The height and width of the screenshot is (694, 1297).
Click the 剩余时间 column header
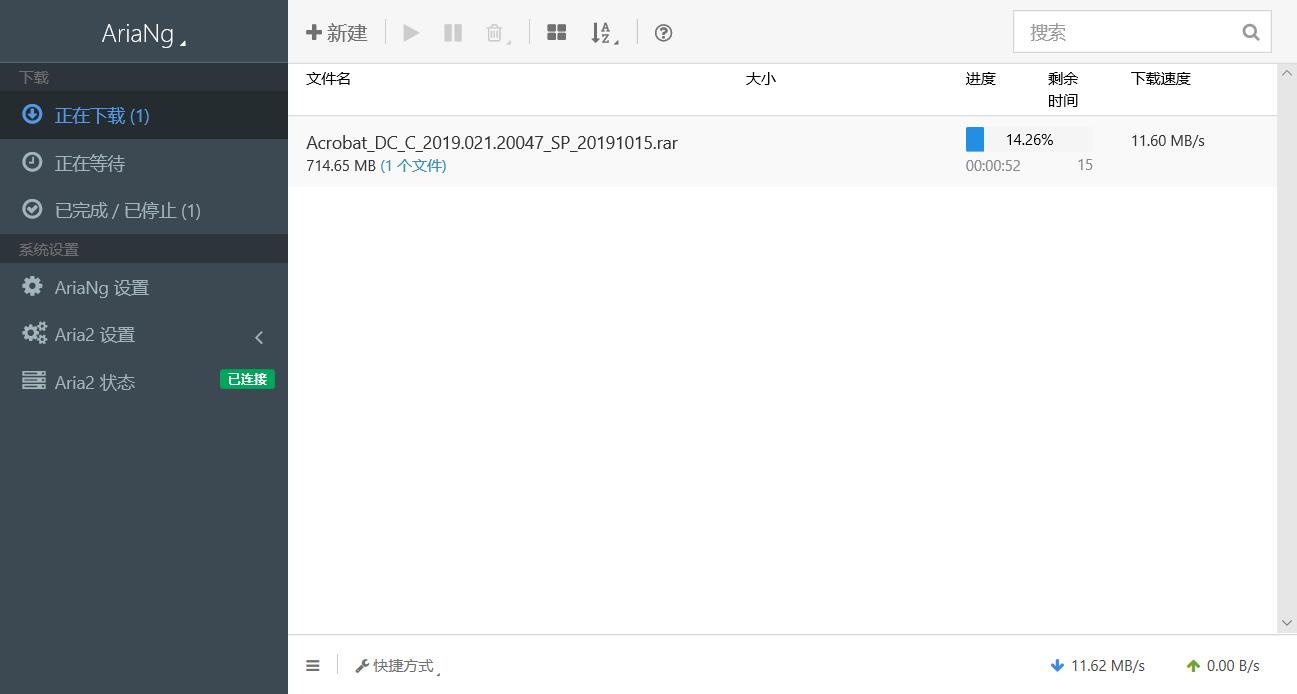pyautogui.click(x=1063, y=89)
